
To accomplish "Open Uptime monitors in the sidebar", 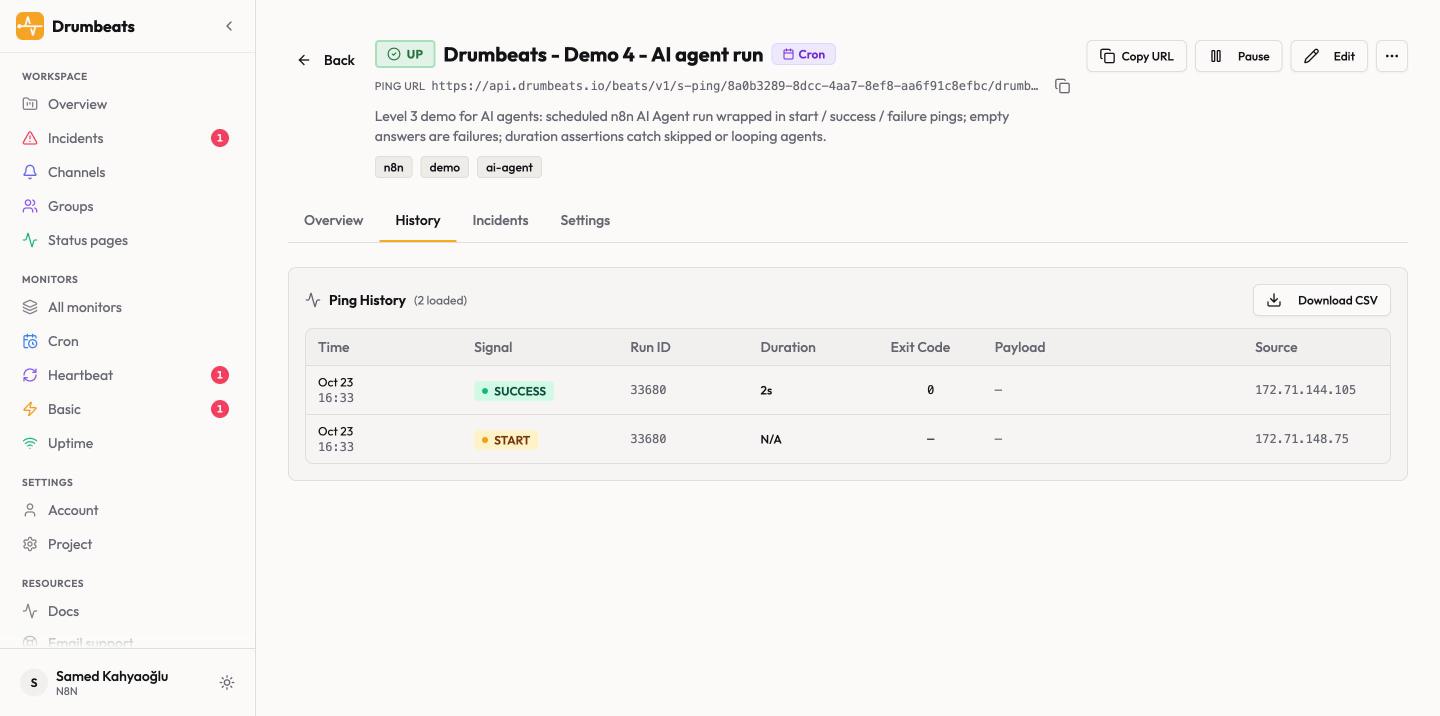I will point(127,443).
